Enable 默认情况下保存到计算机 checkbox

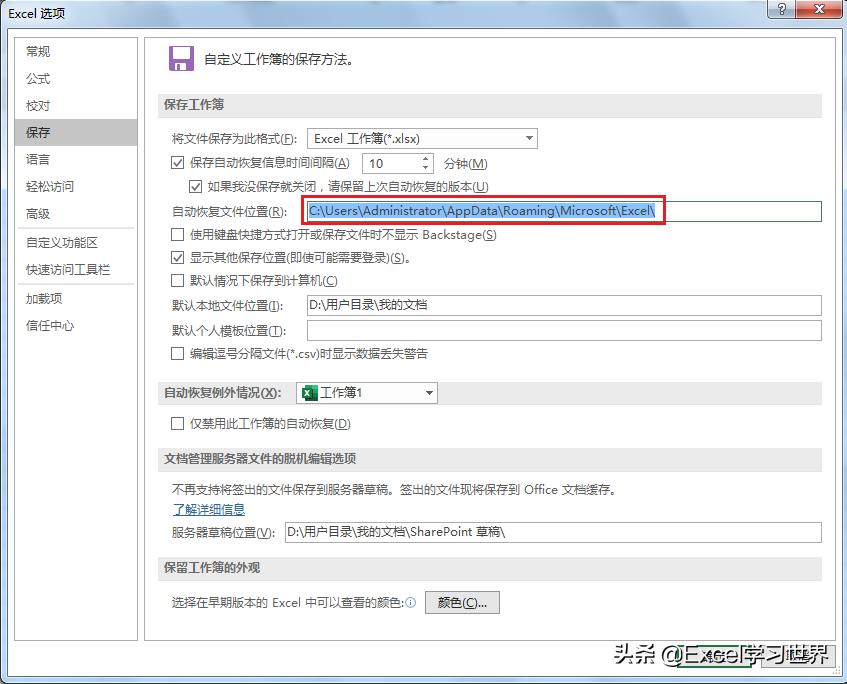pyautogui.click(x=176, y=281)
